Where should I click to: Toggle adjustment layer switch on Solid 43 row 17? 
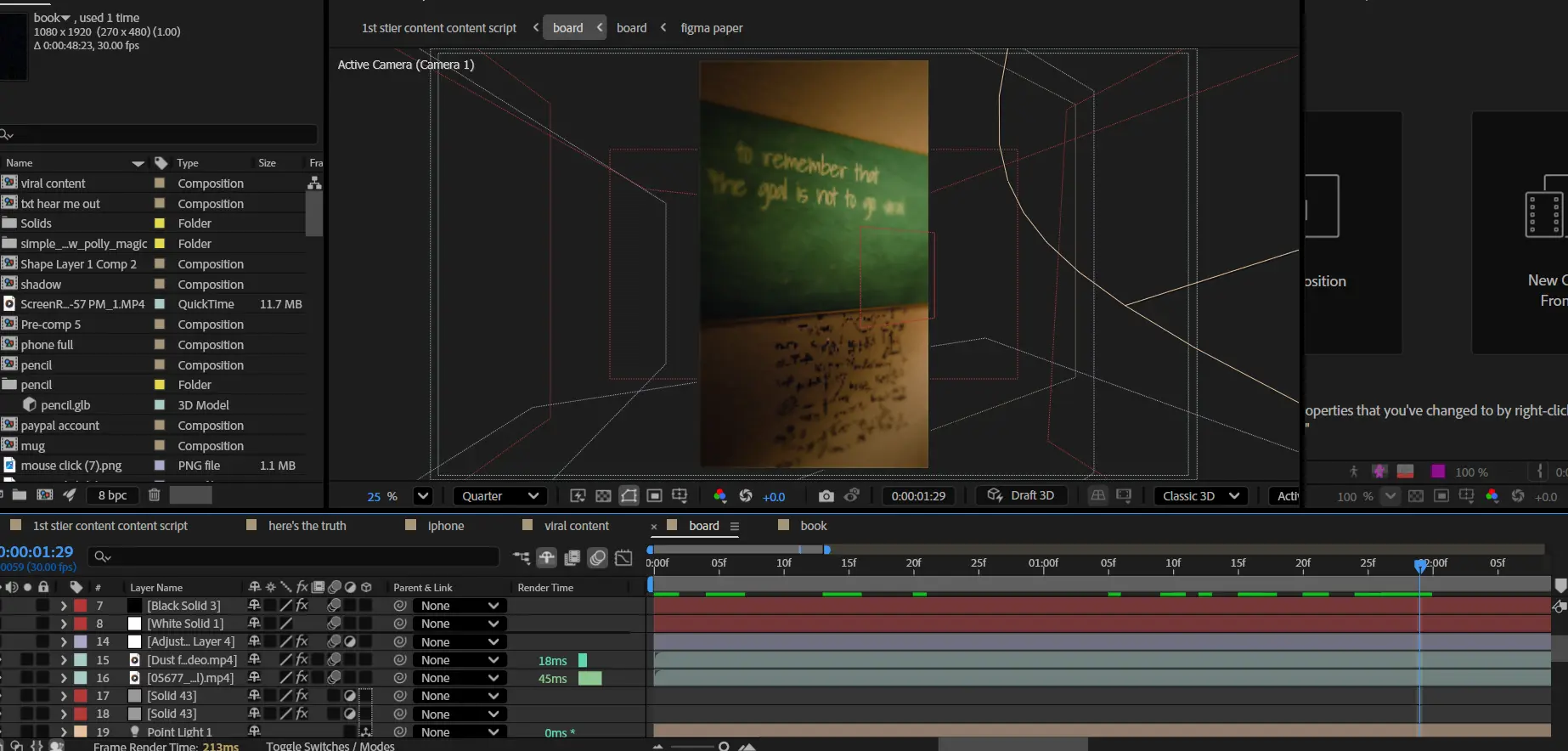pyautogui.click(x=349, y=696)
